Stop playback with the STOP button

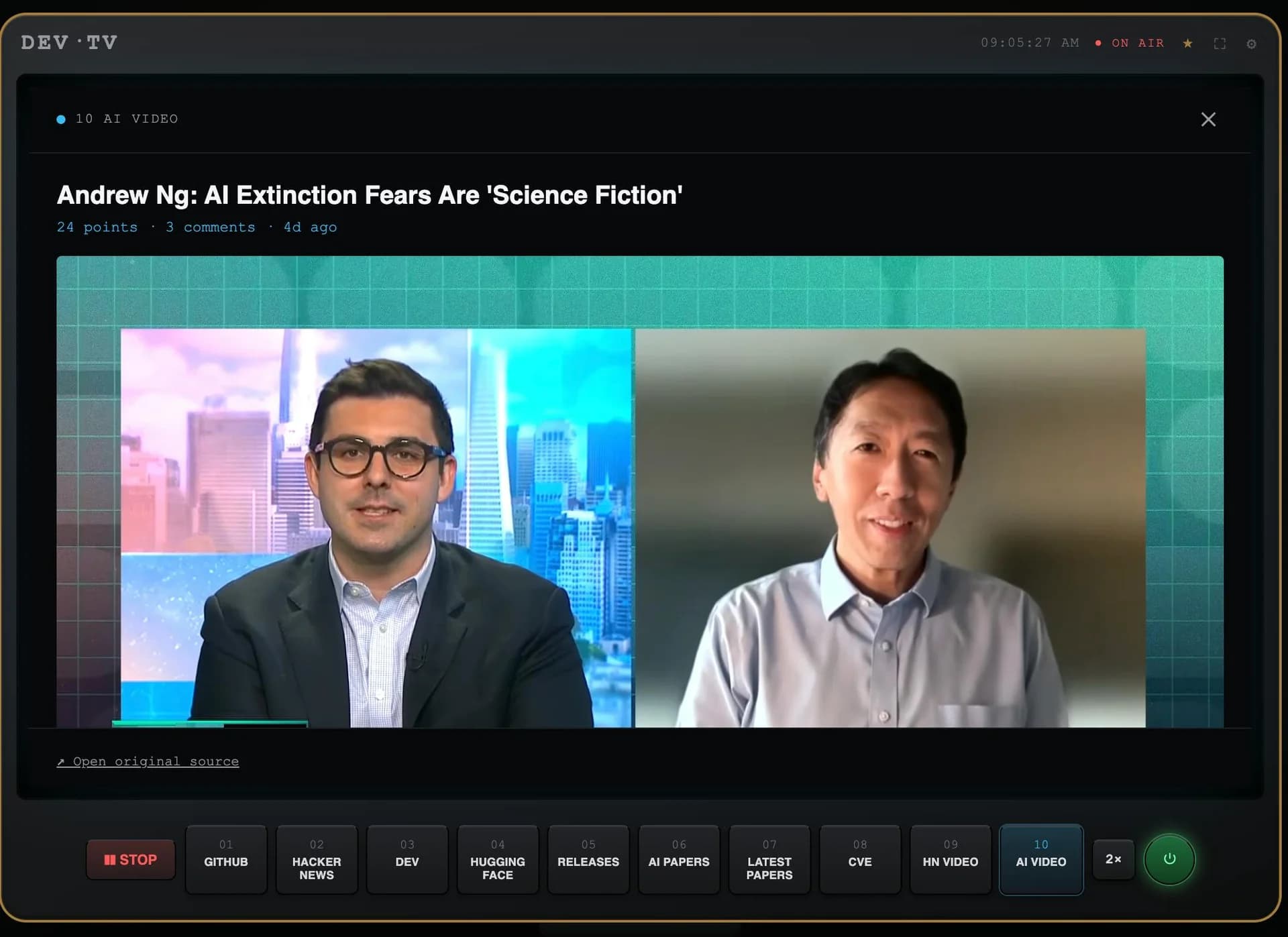[131, 859]
